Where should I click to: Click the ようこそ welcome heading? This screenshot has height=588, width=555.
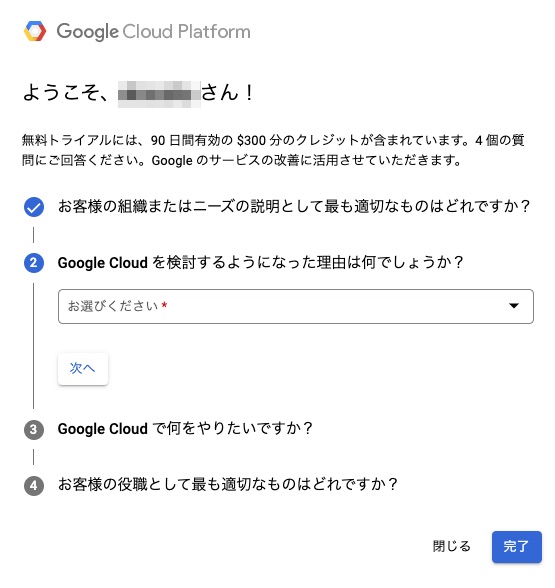click(138, 92)
